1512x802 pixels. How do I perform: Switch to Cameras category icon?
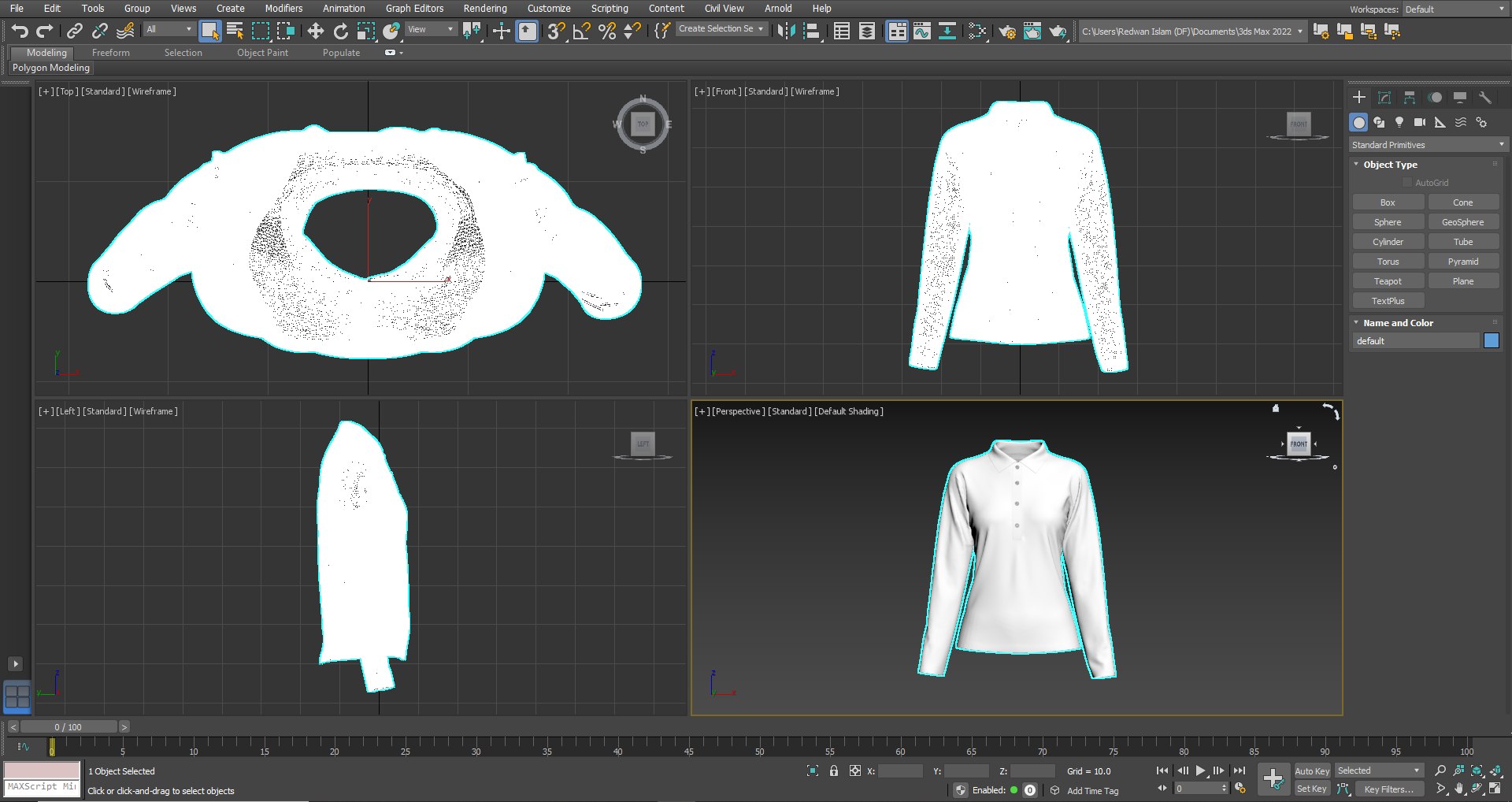(x=1420, y=122)
